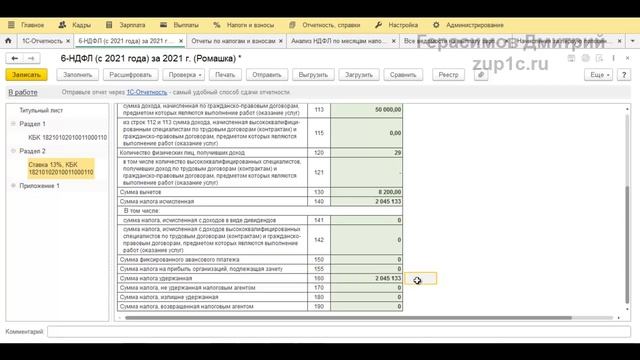Screen dimensions: 640x360
Task: Click the line 190 value cell
Action: (366, 306)
